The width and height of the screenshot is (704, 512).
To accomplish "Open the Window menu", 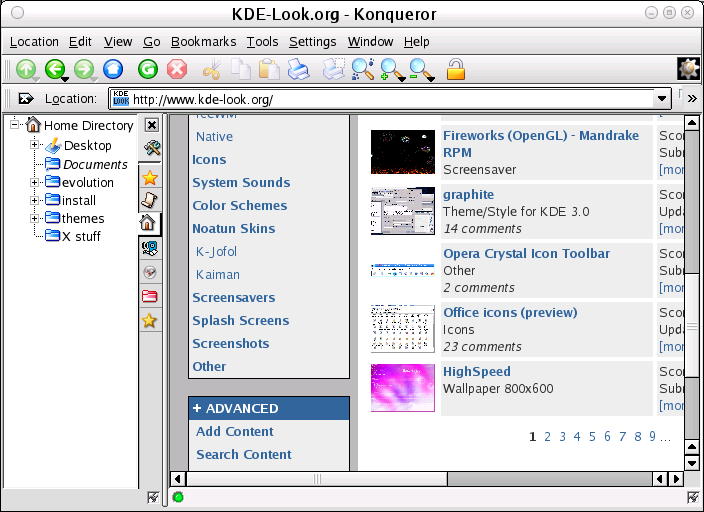I will coord(370,42).
